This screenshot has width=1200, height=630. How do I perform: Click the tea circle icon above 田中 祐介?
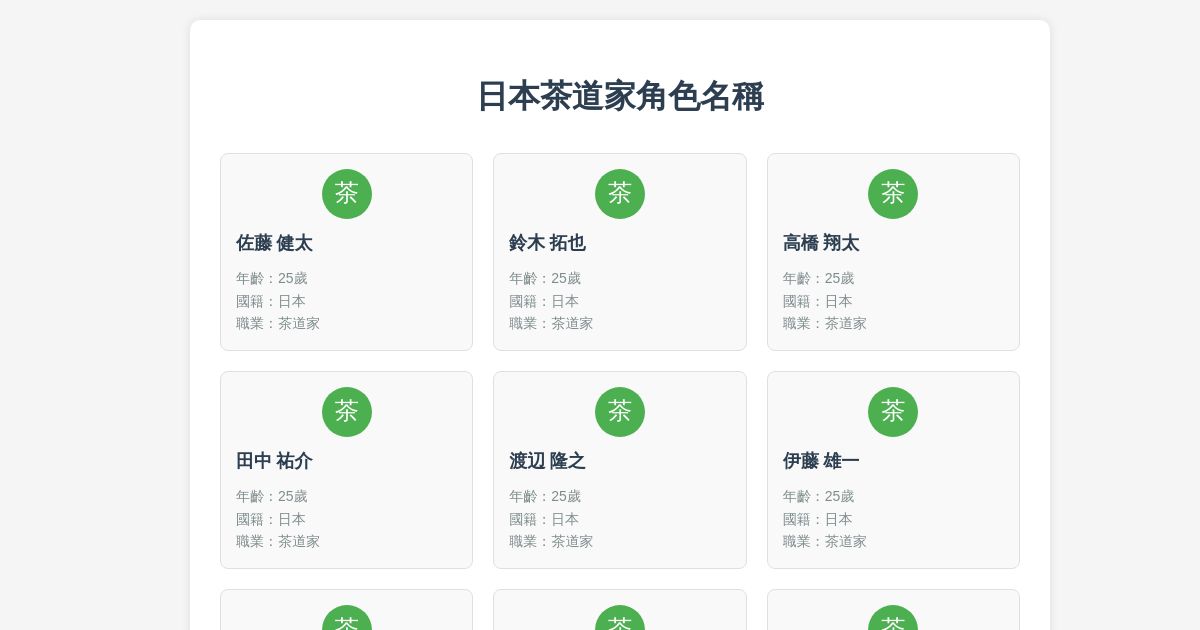(x=346, y=412)
